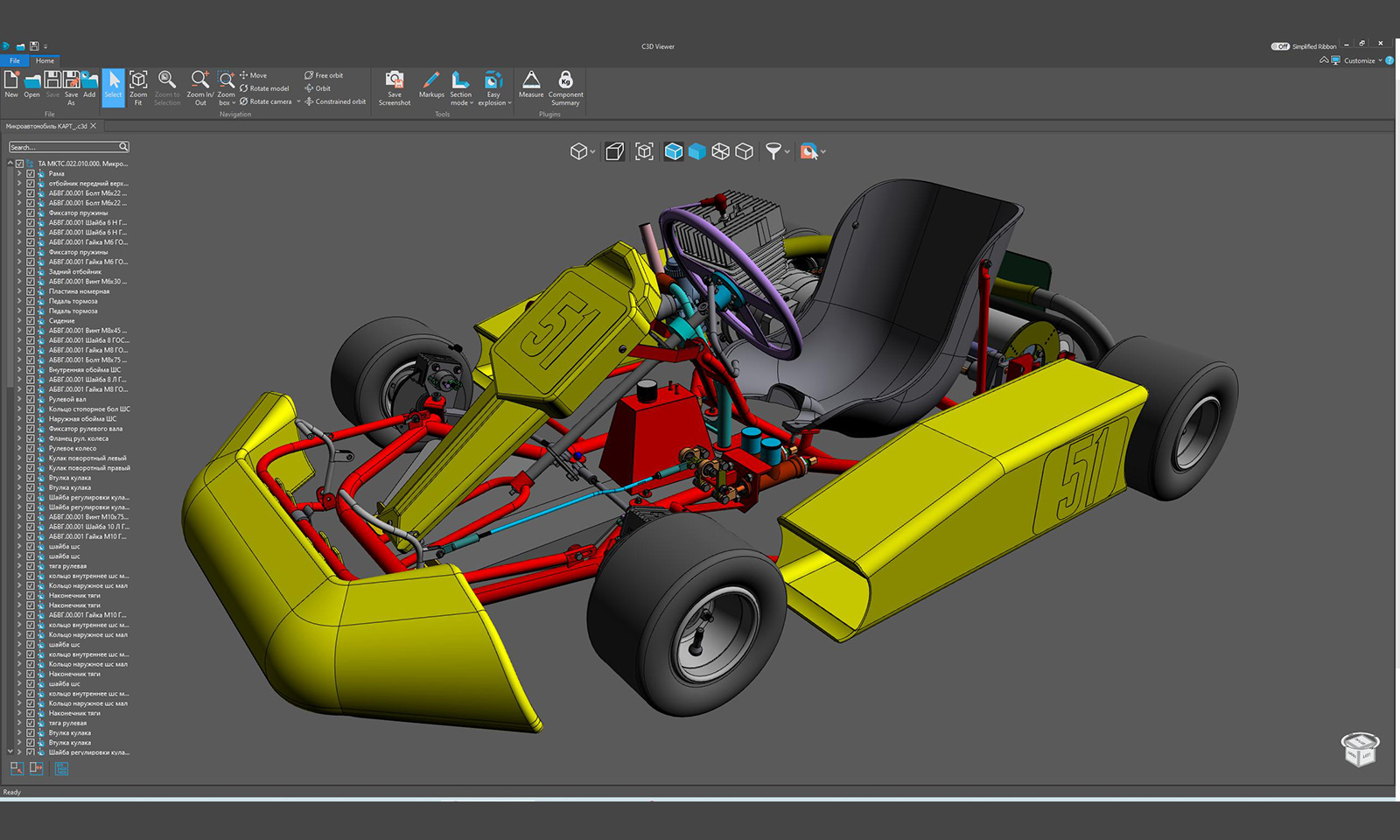Click the orientation cube in viewport corner
The width and height of the screenshot is (1400, 840).
(1360, 749)
